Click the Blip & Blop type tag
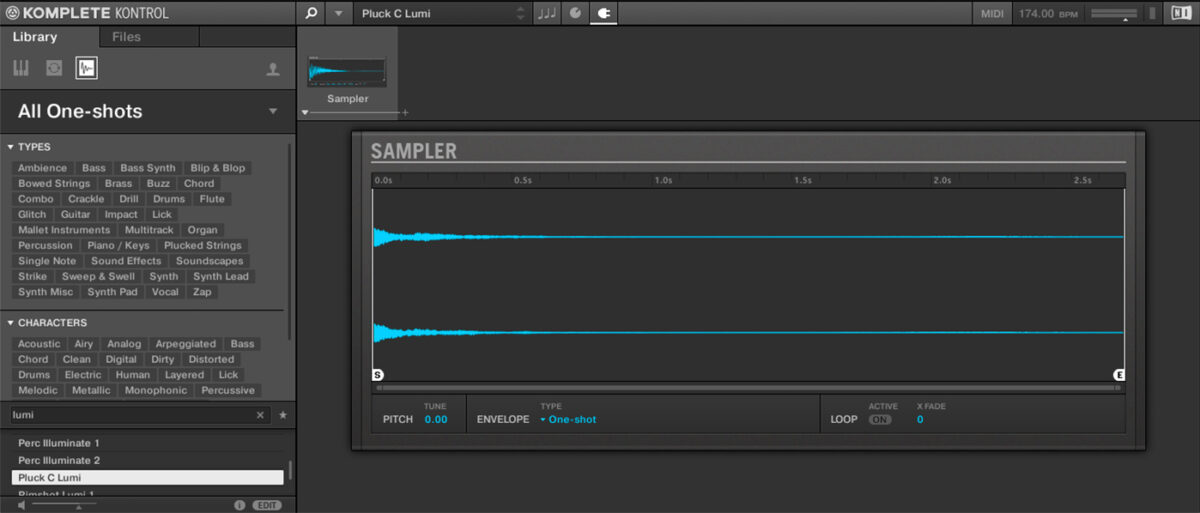Viewport: 1200px width, 513px height. pyautogui.click(x=218, y=168)
